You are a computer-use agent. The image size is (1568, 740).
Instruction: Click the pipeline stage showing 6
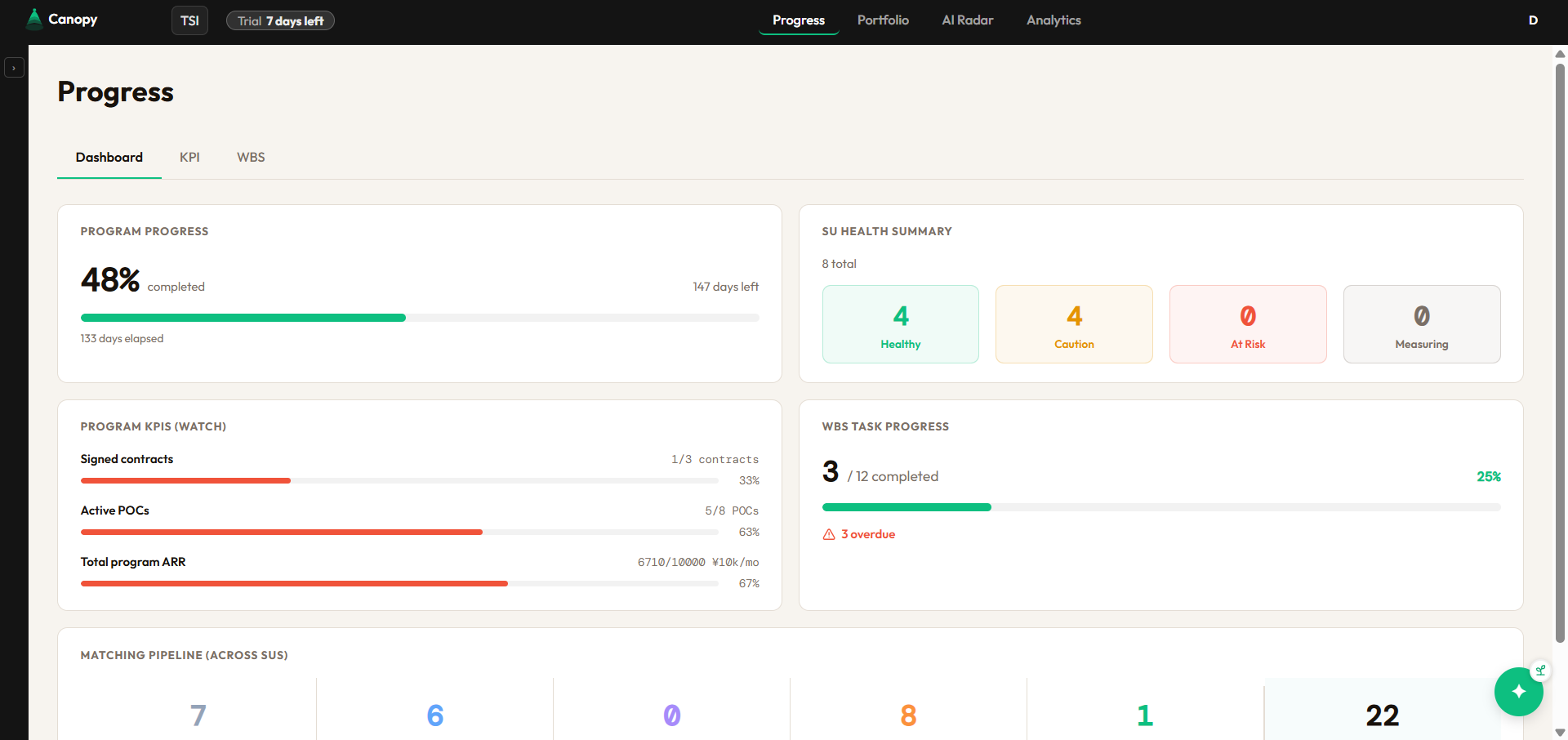[x=435, y=715]
